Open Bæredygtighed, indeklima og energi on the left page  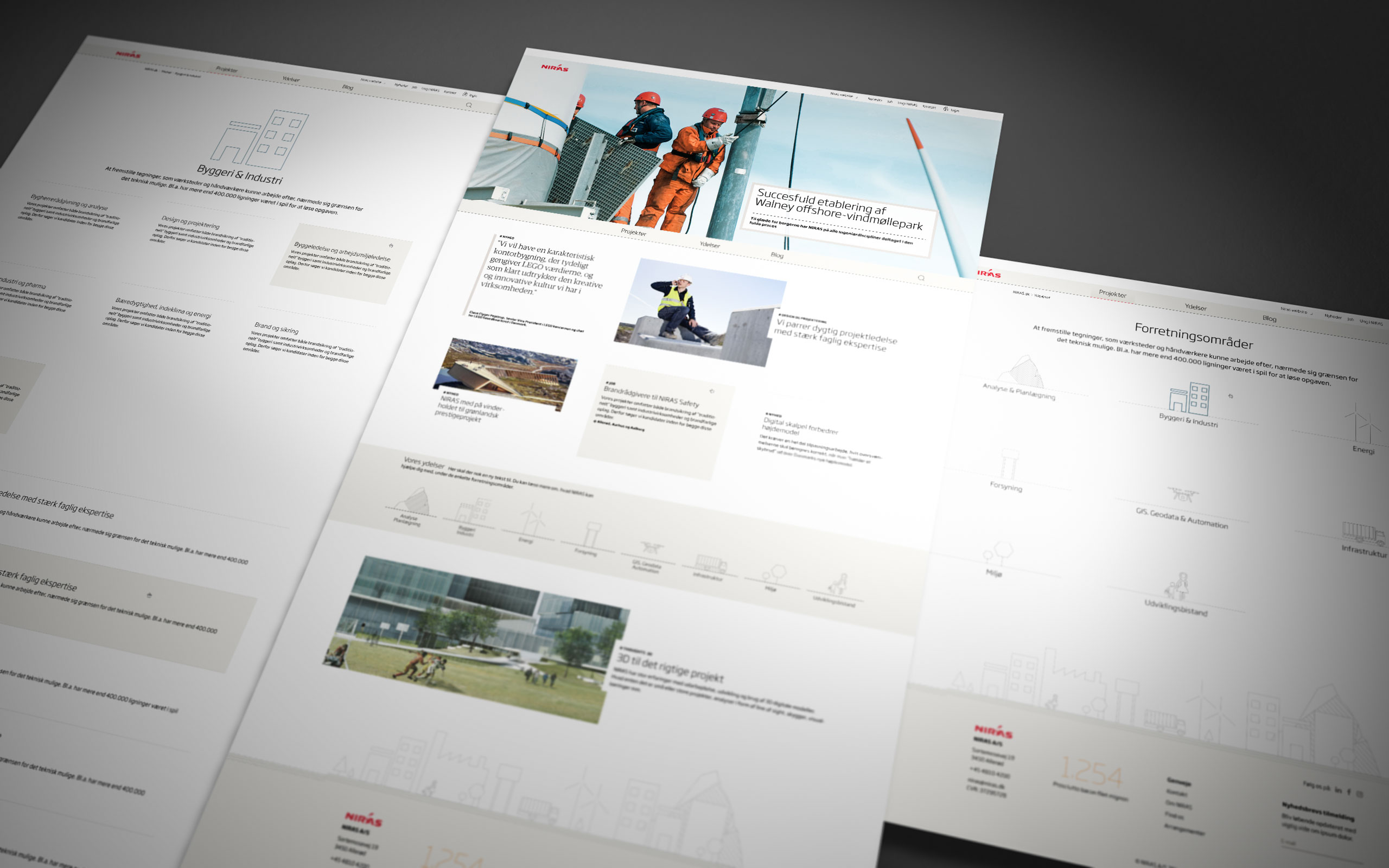click(163, 308)
